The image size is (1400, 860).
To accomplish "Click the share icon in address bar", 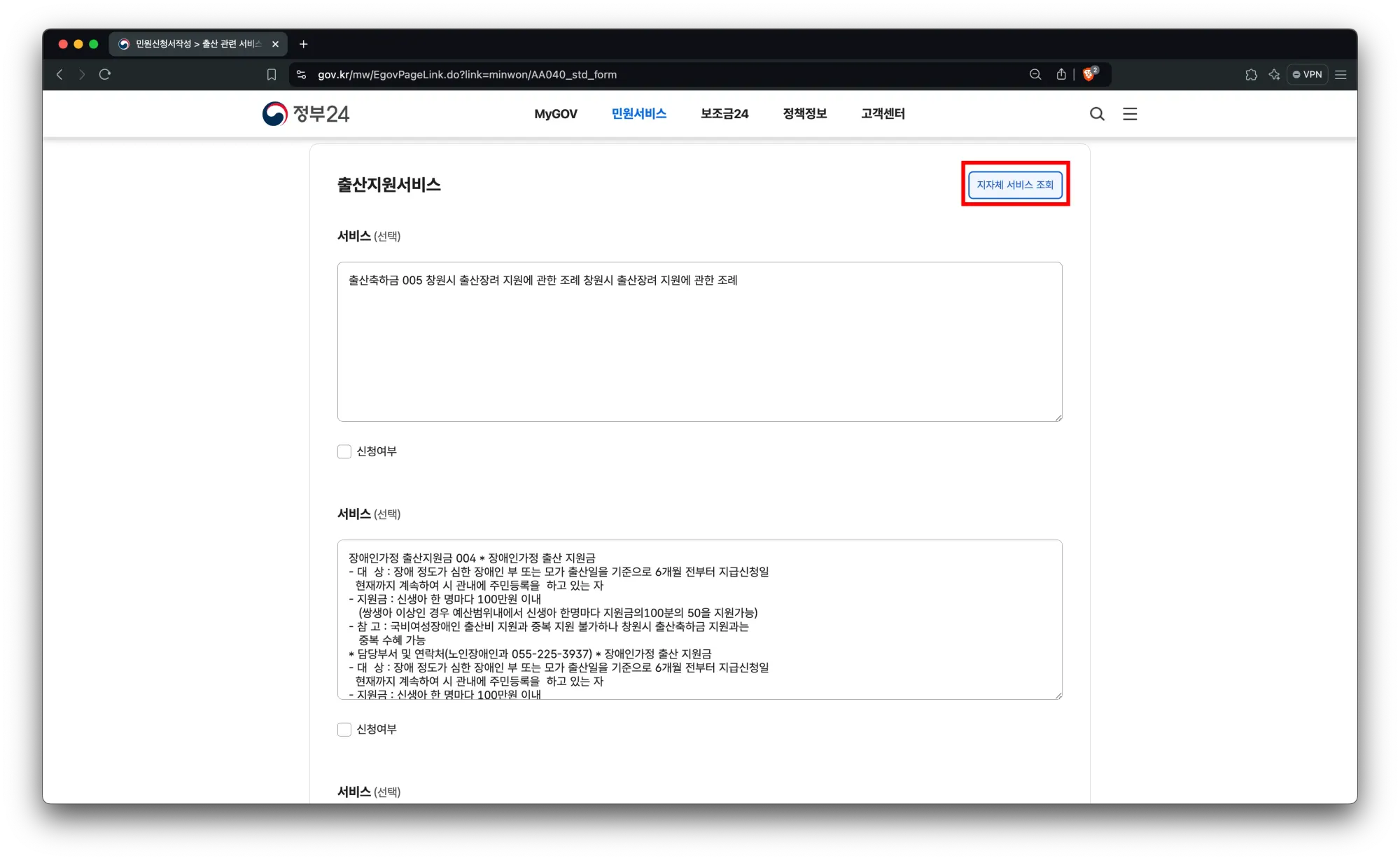I will (x=1061, y=74).
